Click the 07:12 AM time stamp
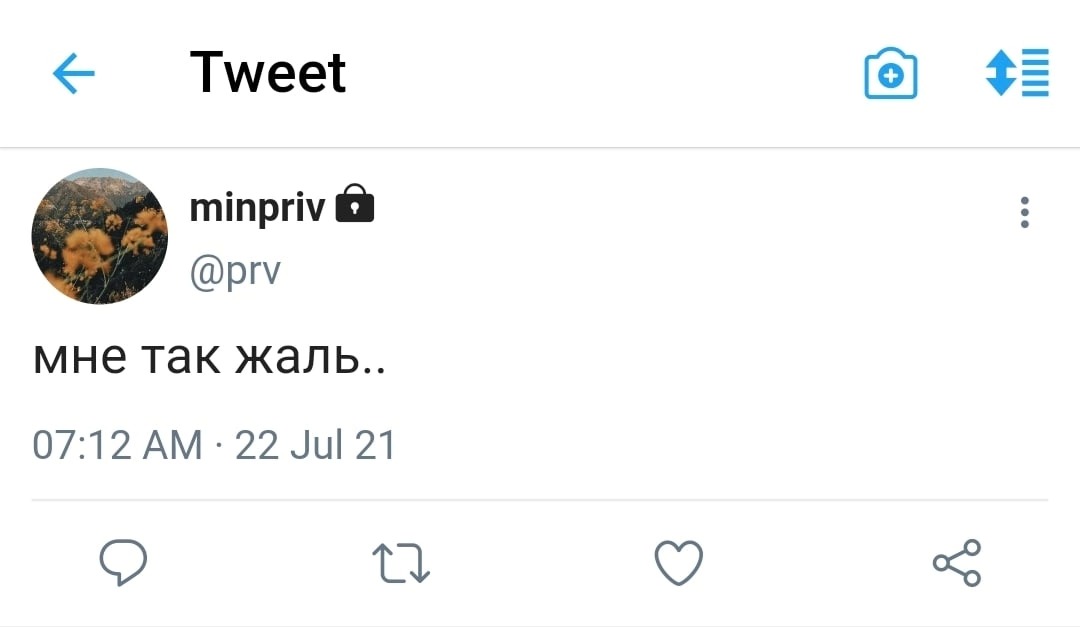Screen dimensions: 1080x627 (117, 444)
